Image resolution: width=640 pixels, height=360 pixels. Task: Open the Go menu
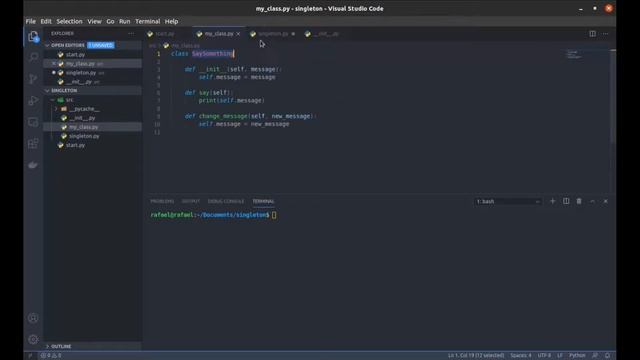coord(110,21)
